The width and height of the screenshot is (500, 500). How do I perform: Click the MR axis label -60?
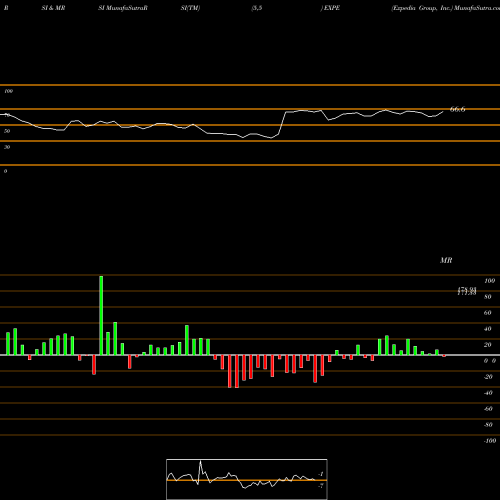pos(488,409)
